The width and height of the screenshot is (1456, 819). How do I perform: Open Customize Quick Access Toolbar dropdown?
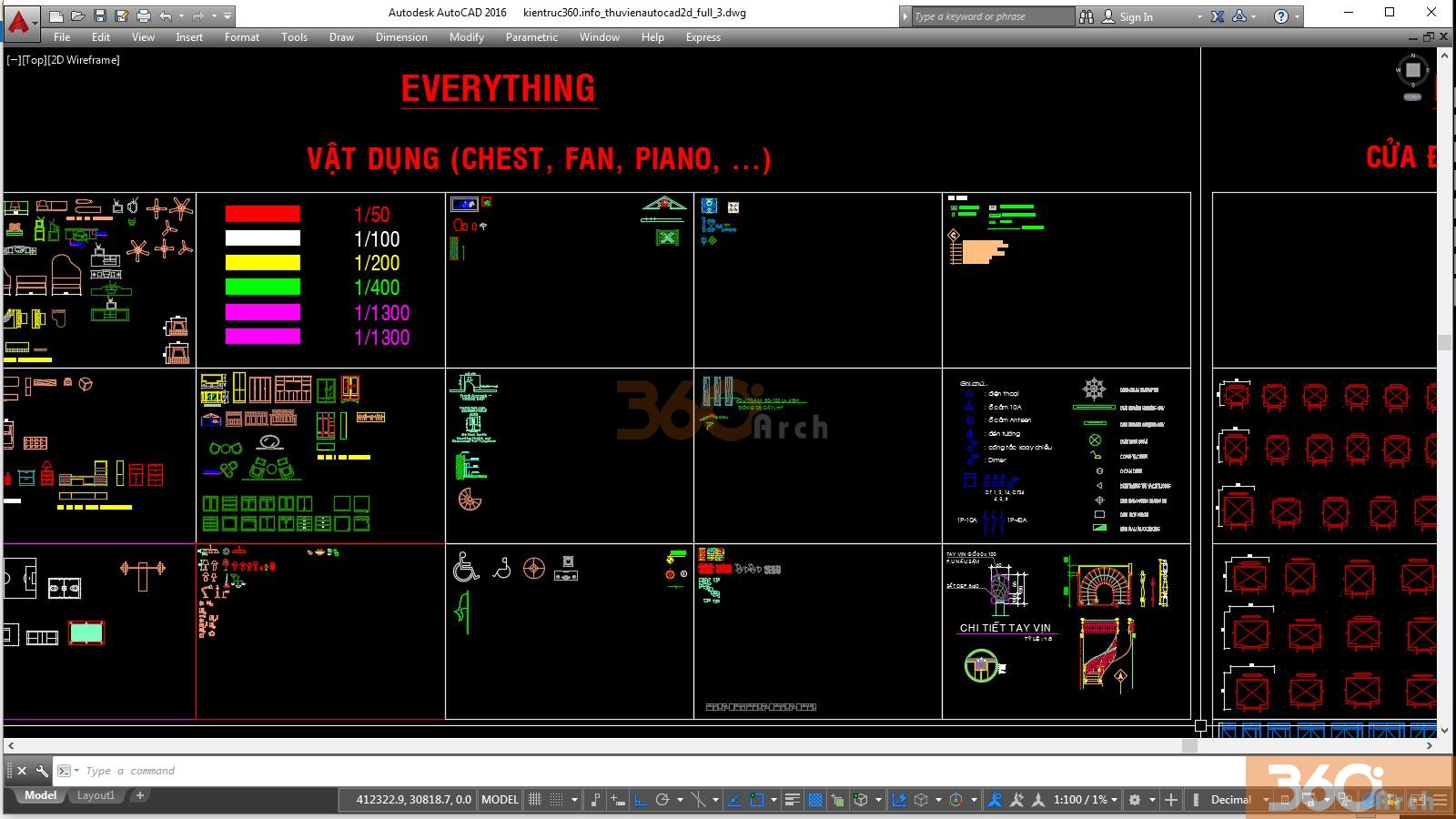(x=227, y=16)
